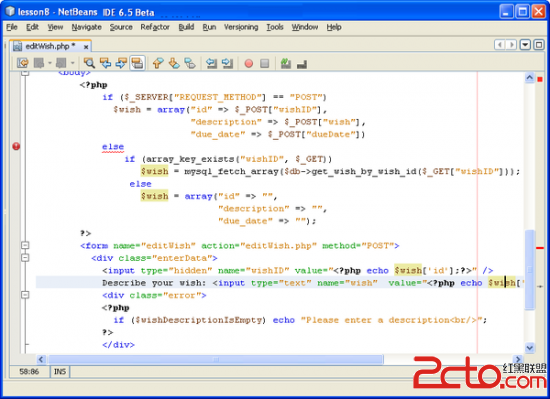Viewport: 550px width, 399px height.
Task: Open the Versioning menu
Action: (x=241, y=27)
